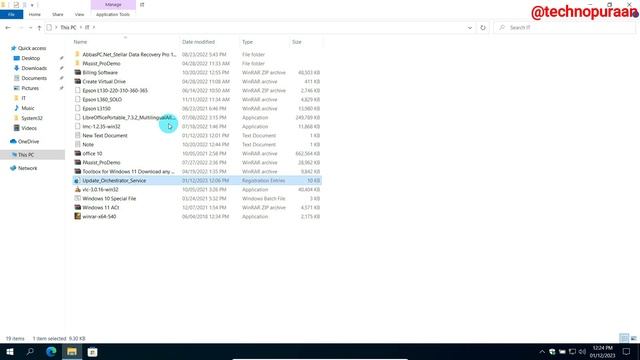This screenshot has width=640, height=360.
Task: Open Microsoft Store from taskbar
Action: [93, 351]
